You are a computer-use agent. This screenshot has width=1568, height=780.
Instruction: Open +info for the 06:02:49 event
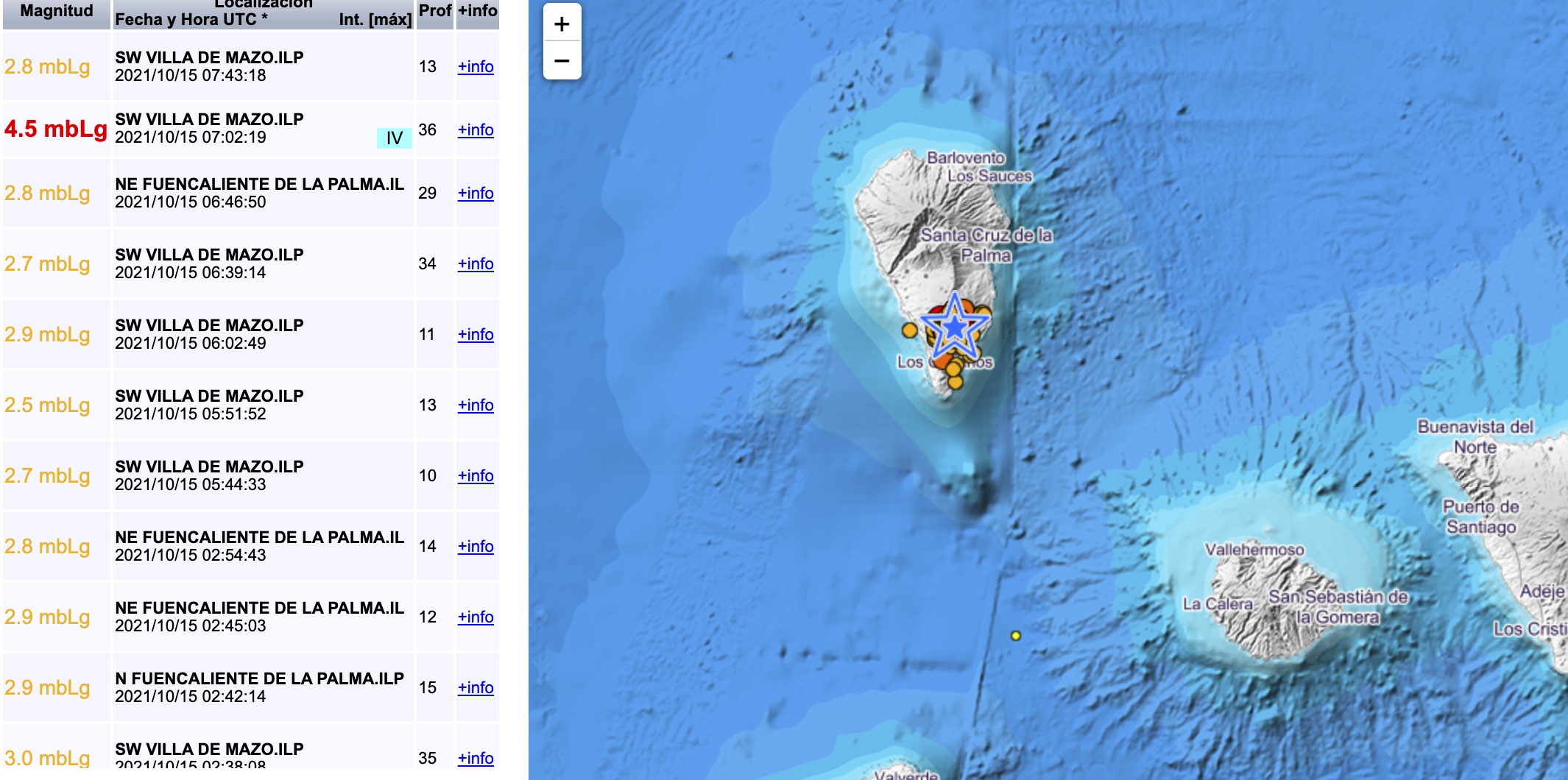pyautogui.click(x=476, y=334)
